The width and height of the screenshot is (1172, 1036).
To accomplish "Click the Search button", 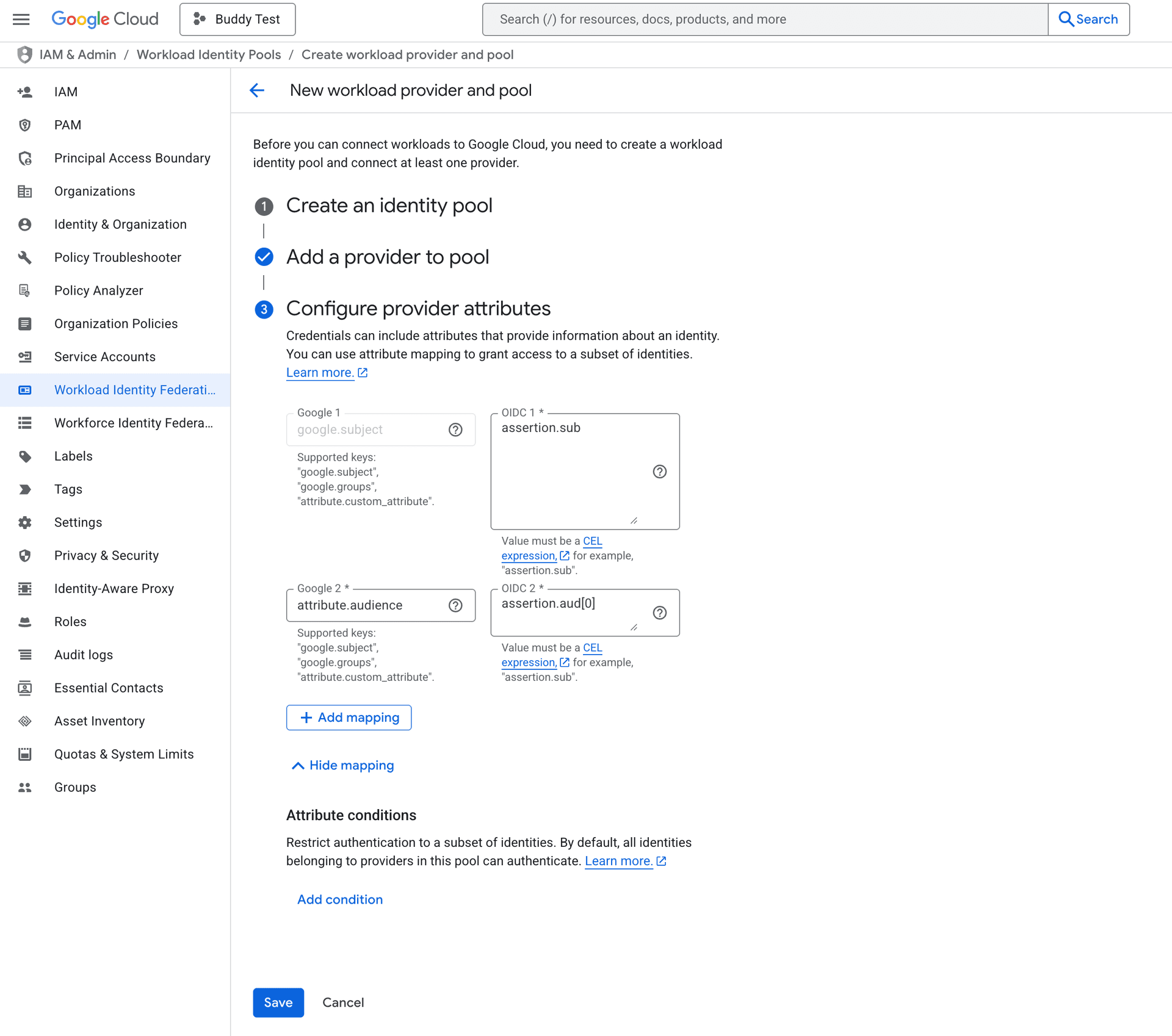I will 1088,20.
